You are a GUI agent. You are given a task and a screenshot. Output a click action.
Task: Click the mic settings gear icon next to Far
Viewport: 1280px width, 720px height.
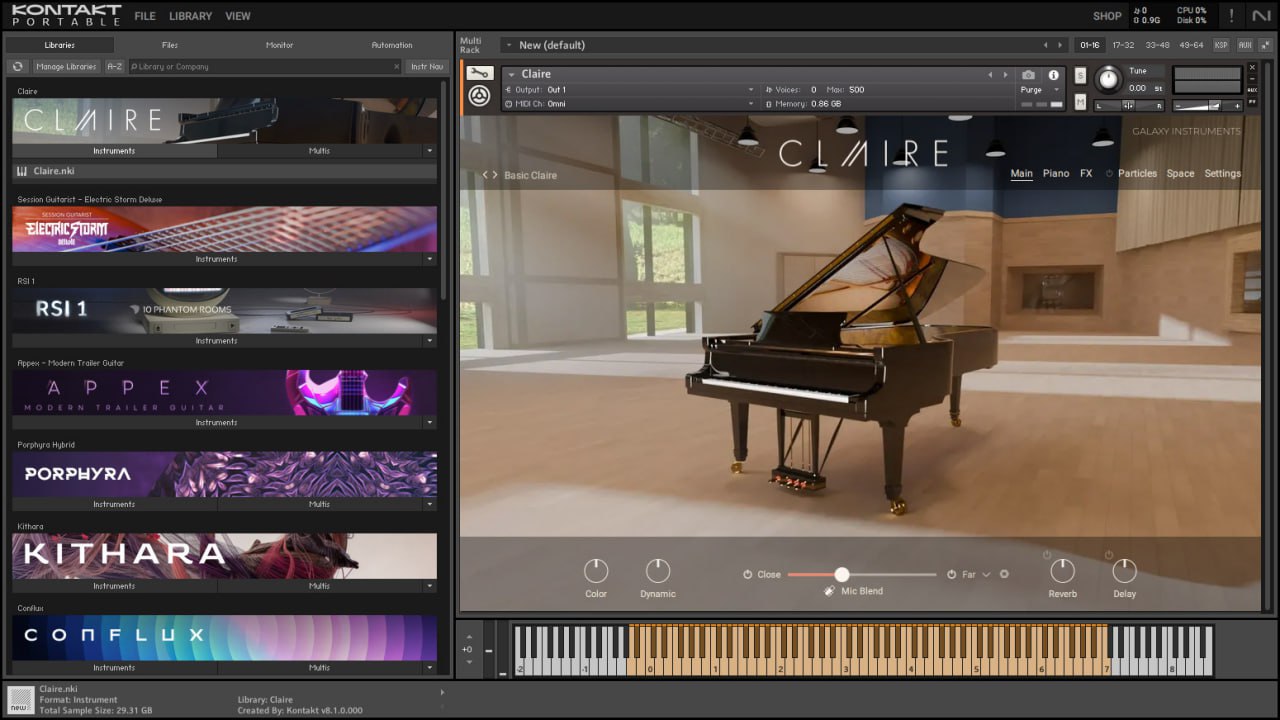1004,575
